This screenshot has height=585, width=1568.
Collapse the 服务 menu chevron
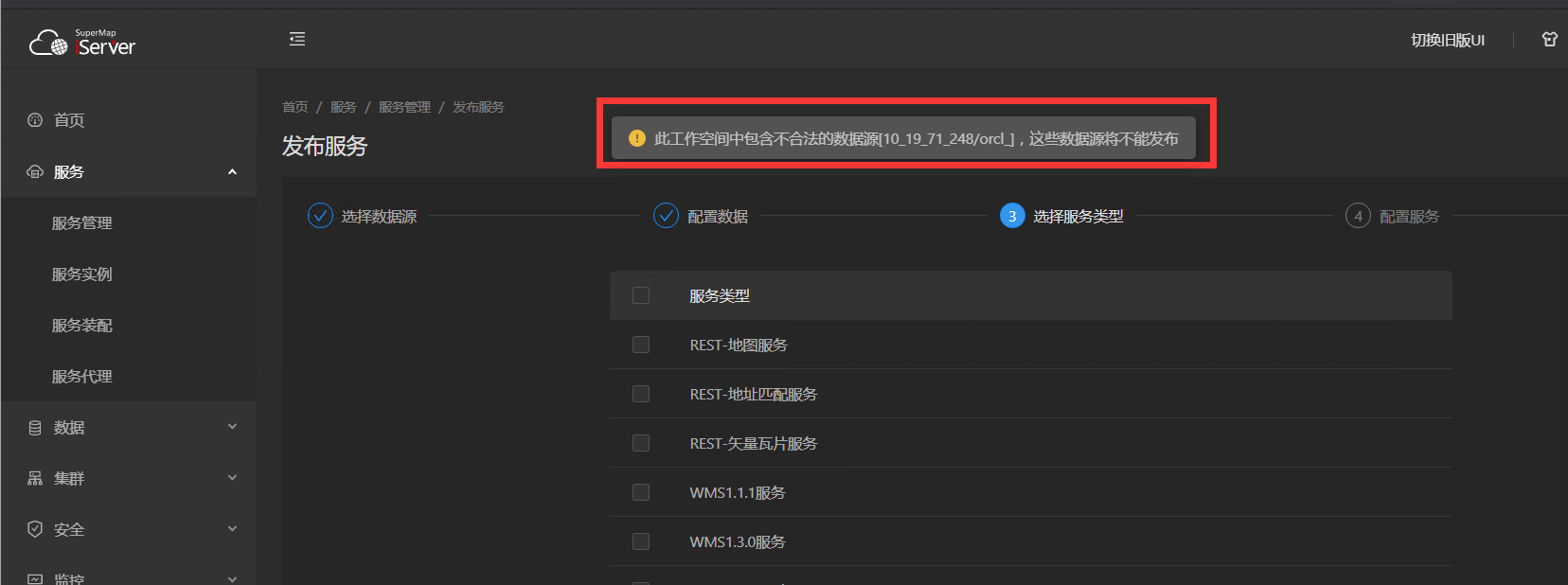tap(232, 171)
